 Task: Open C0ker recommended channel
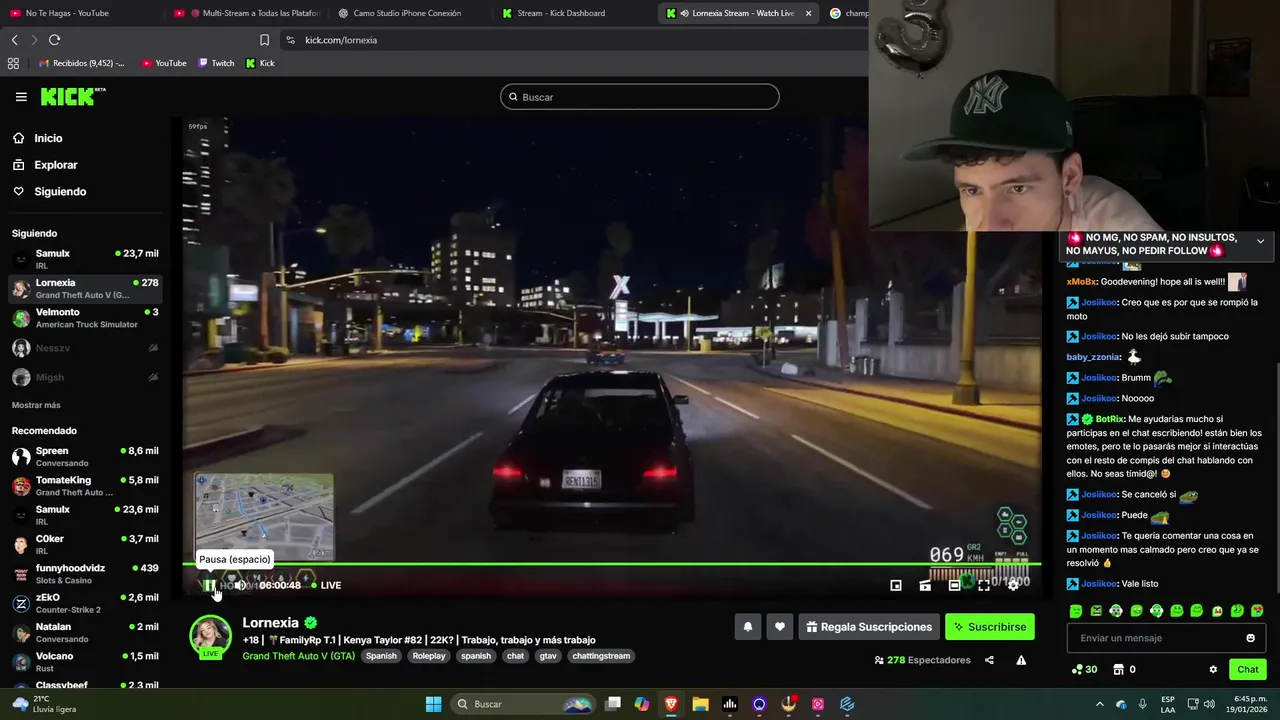85,544
